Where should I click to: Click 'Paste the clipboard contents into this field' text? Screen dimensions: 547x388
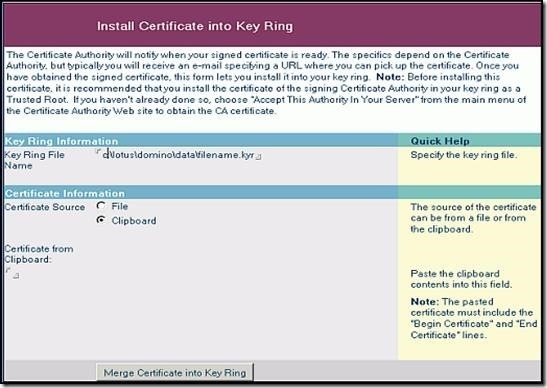coord(461,279)
